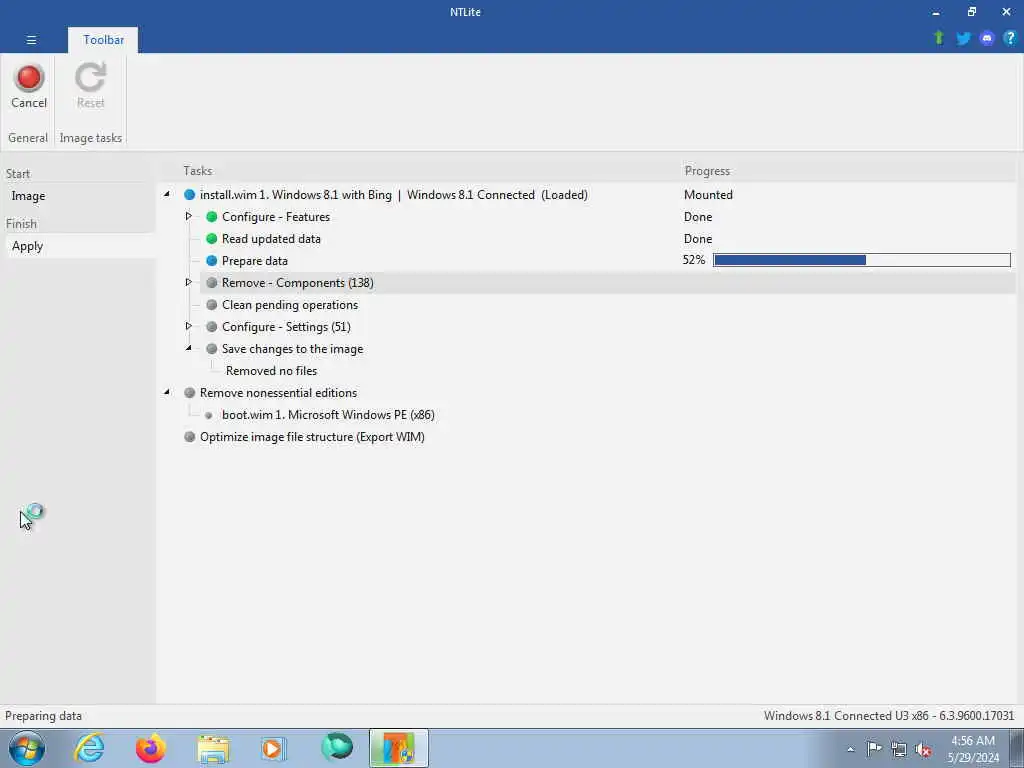Open the network tray icon
This screenshot has height=768, width=1024.
tap(899, 750)
